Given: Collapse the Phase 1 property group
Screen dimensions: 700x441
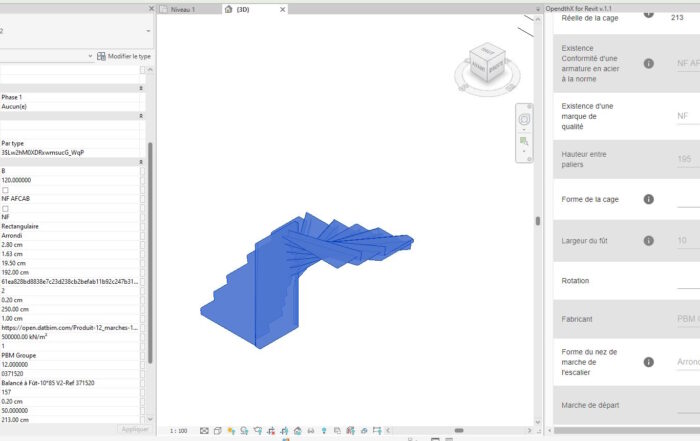Looking at the screenshot, I should tap(142, 88).
